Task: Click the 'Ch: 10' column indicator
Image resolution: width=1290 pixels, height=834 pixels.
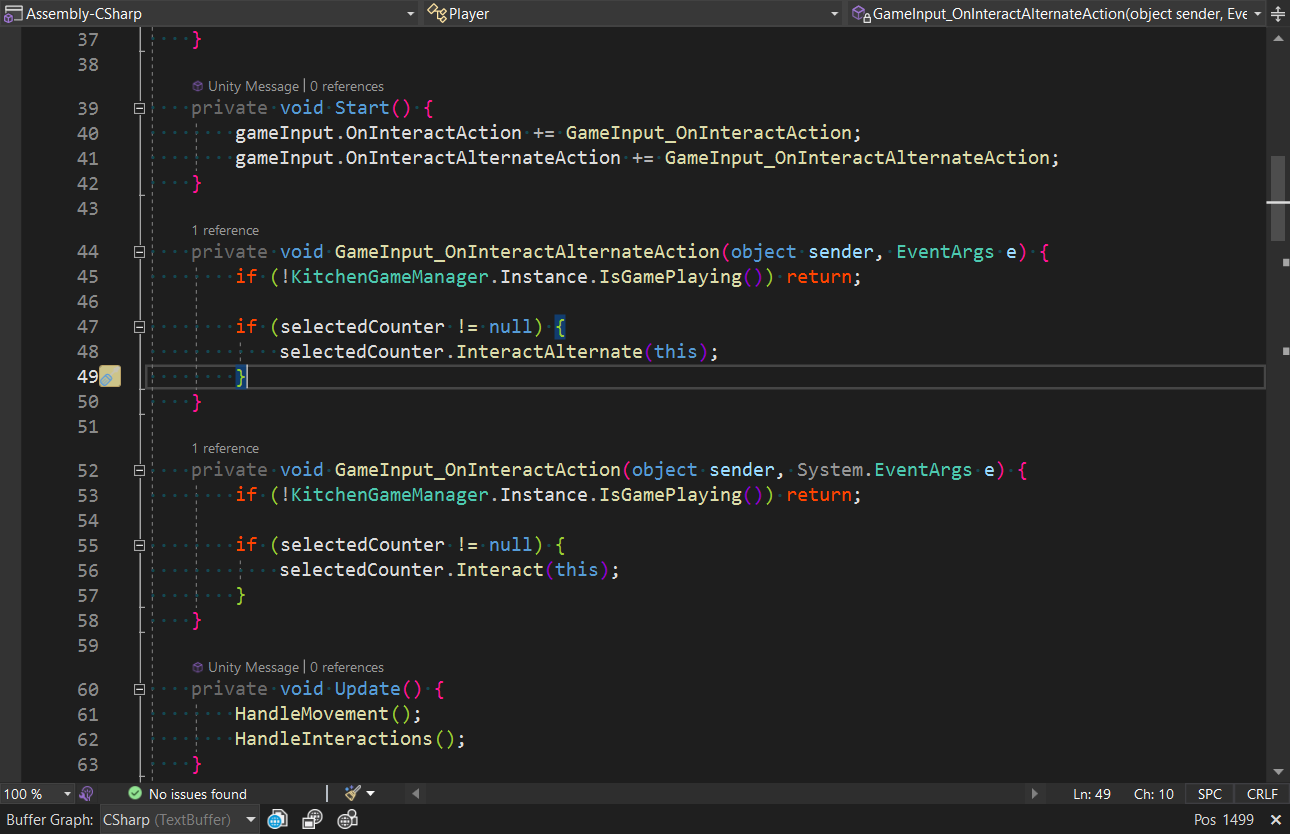Action: 1154,794
